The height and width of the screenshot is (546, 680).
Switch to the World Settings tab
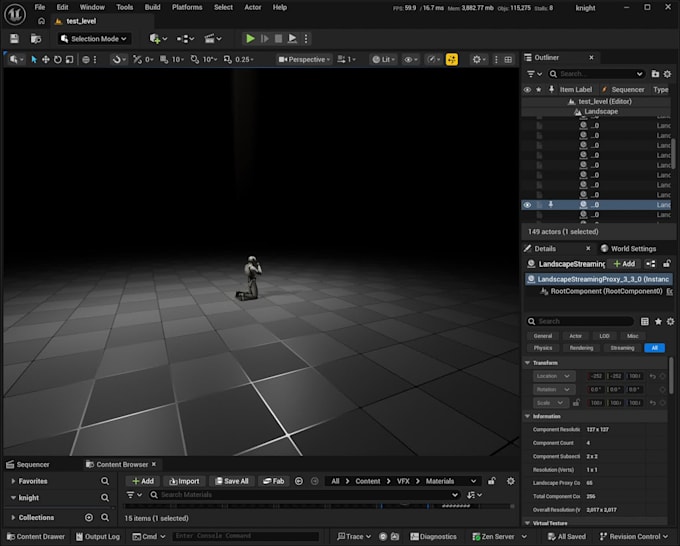coord(628,248)
